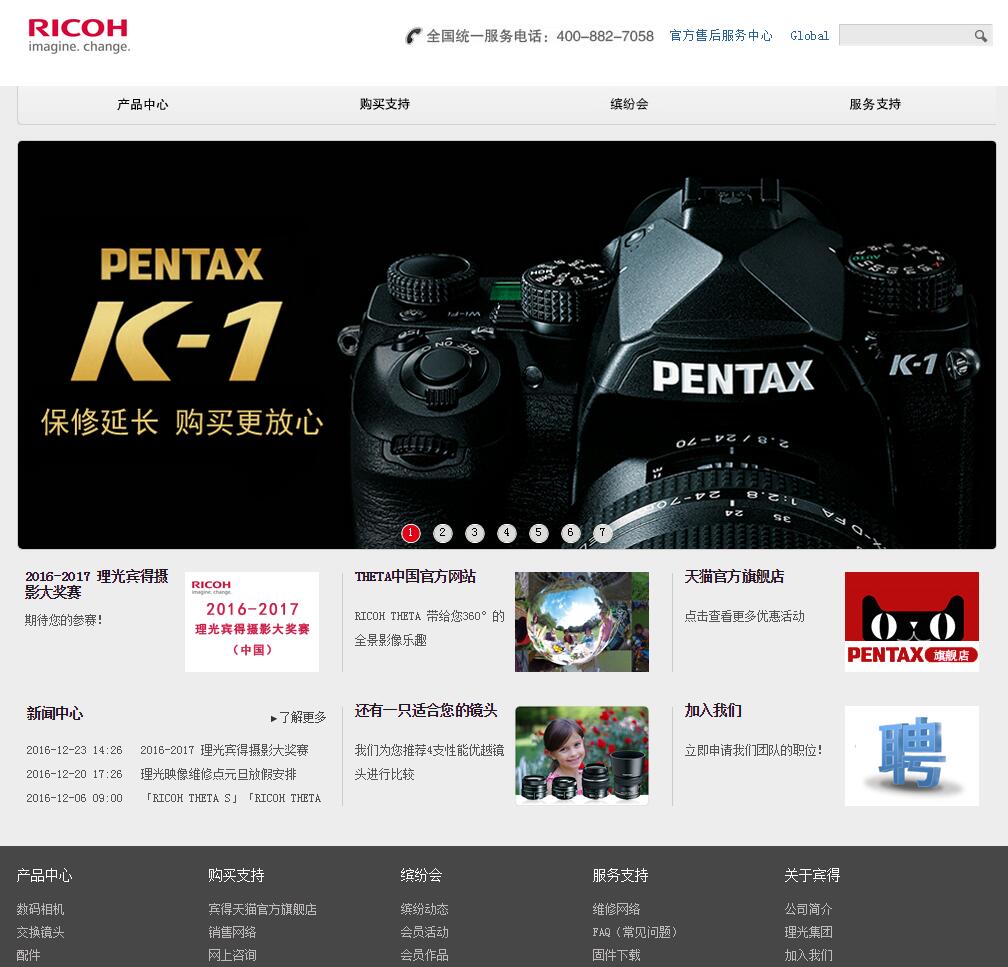Image resolution: width=1008 pixels, height=967 pixels.
Task: Open footer link 公司简介
Action: tap(808, 909)
